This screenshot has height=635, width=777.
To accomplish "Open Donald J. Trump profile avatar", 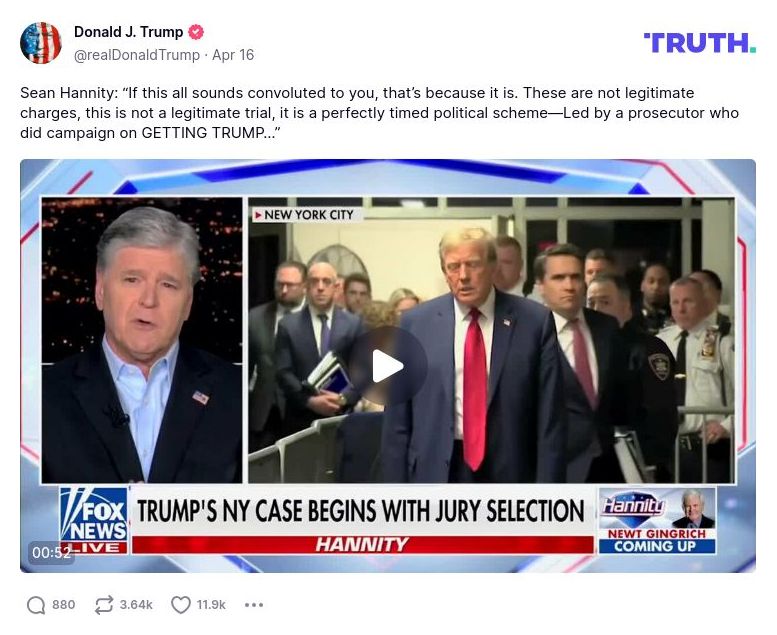I will point(41,43).
